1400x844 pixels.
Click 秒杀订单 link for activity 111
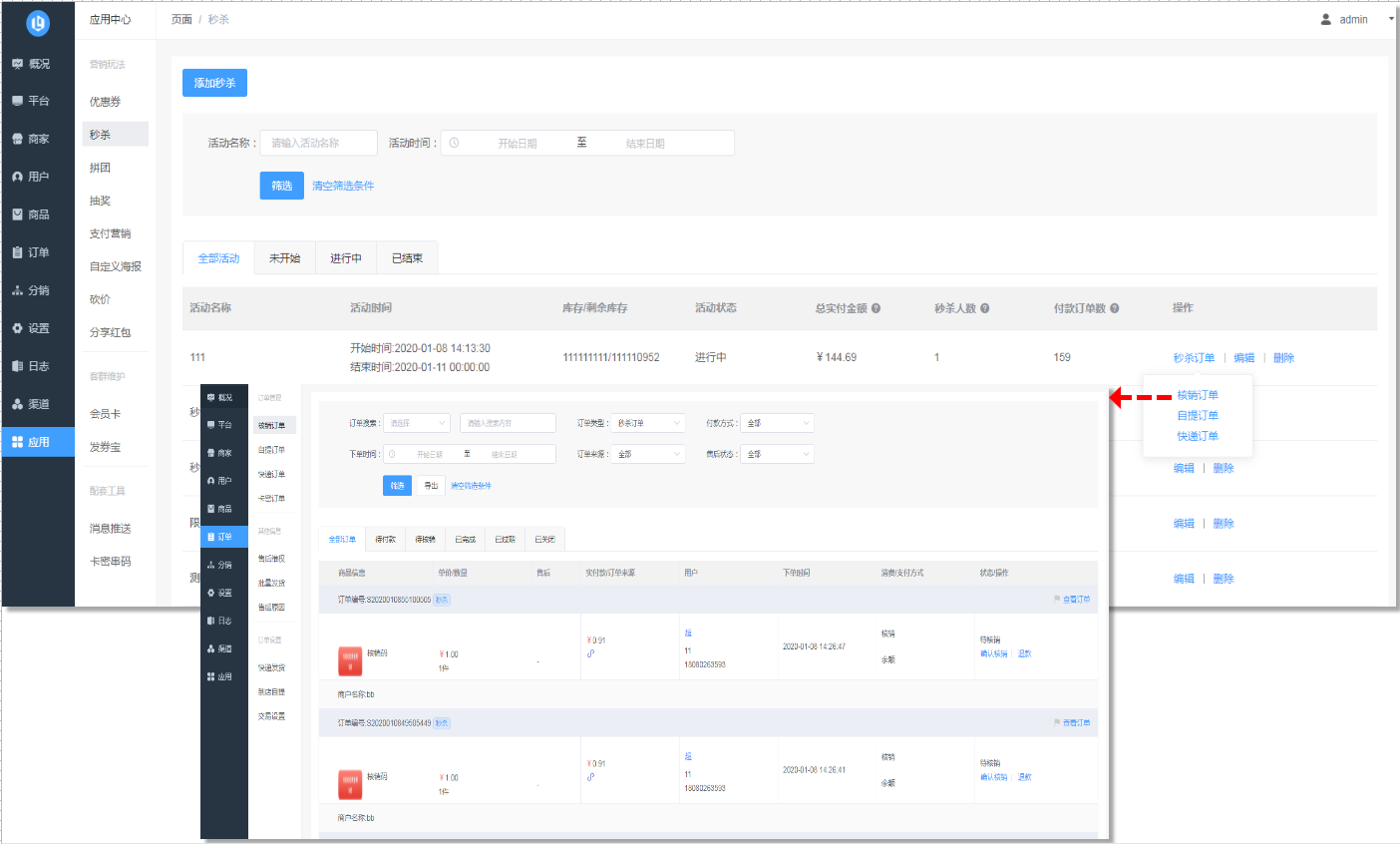pos(1194,358)
